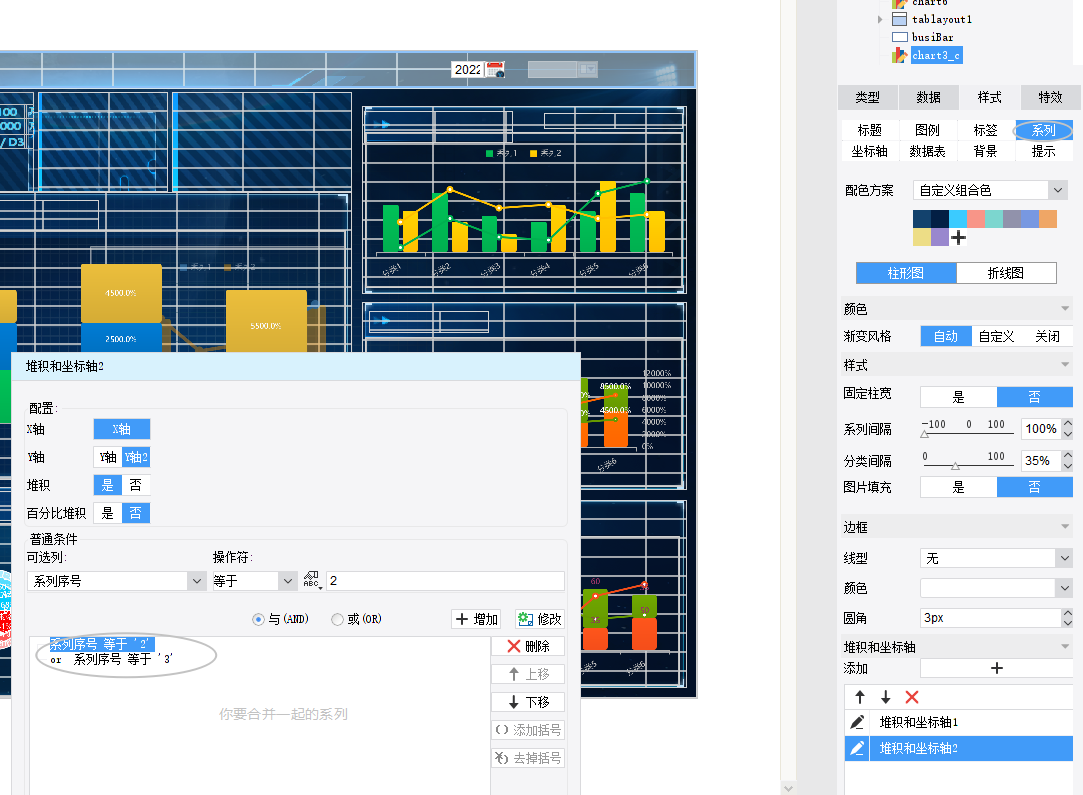Image resolution: width=1083 pixels, height=795 pixels.
Task: Collapse the 边框 section
Action: tap(1065, 527)
